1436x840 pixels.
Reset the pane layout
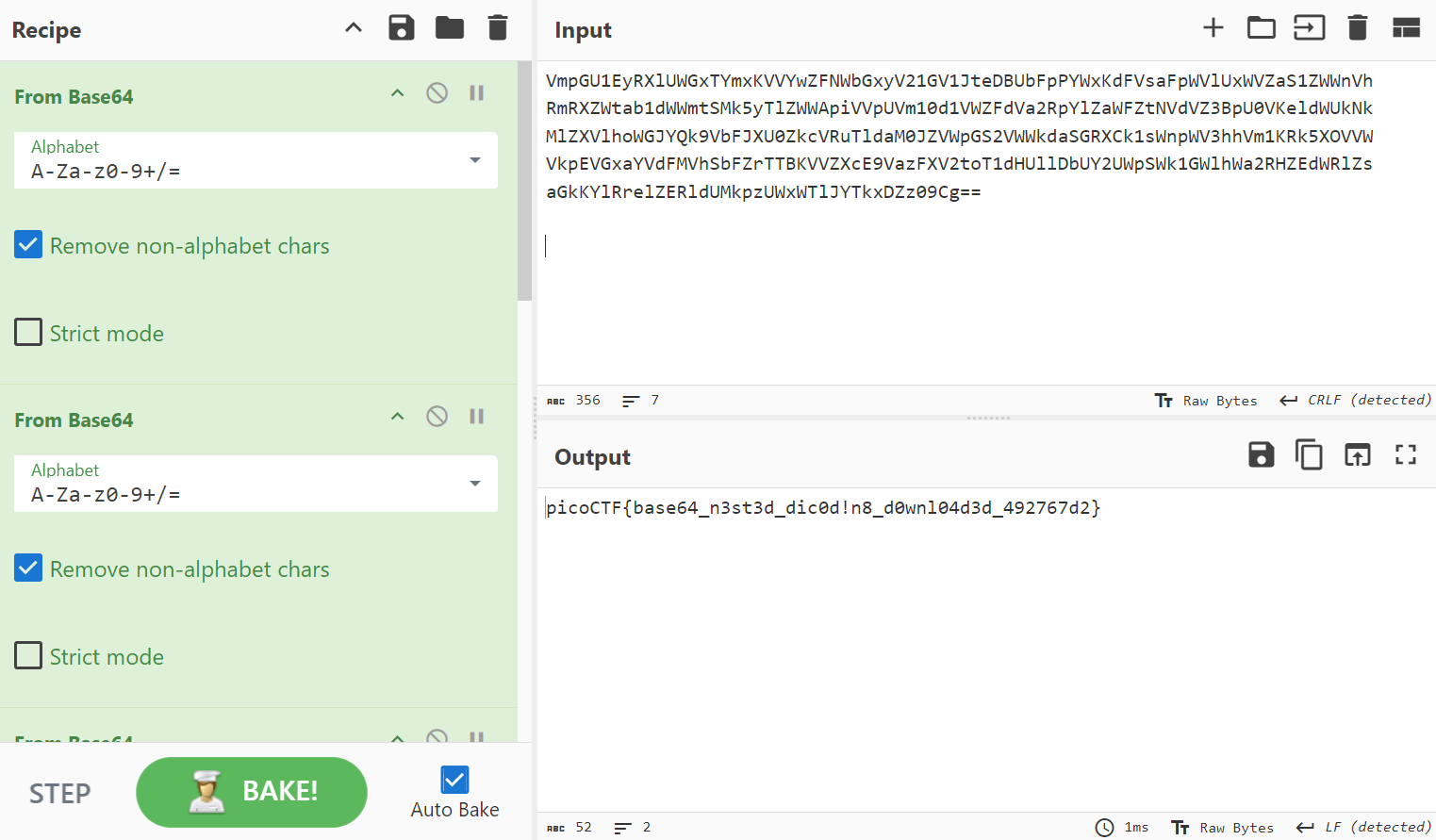point(1406,28)
